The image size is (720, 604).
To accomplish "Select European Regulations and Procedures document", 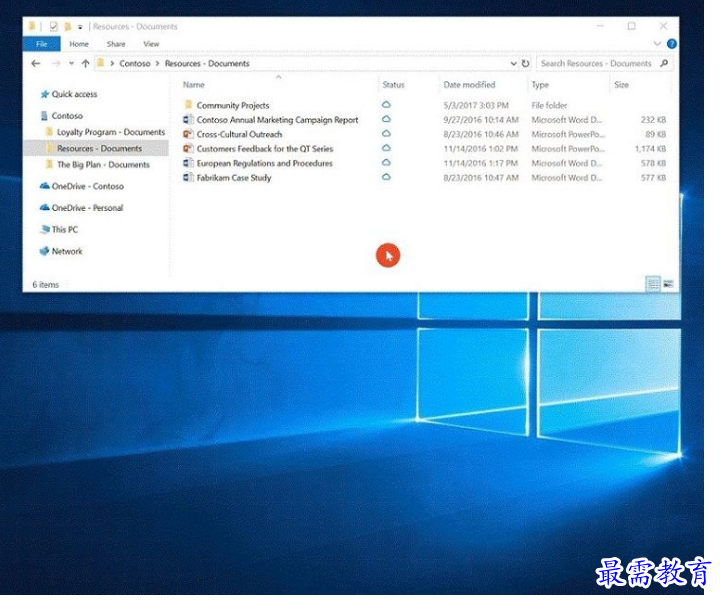I will (x=264, y=164).
